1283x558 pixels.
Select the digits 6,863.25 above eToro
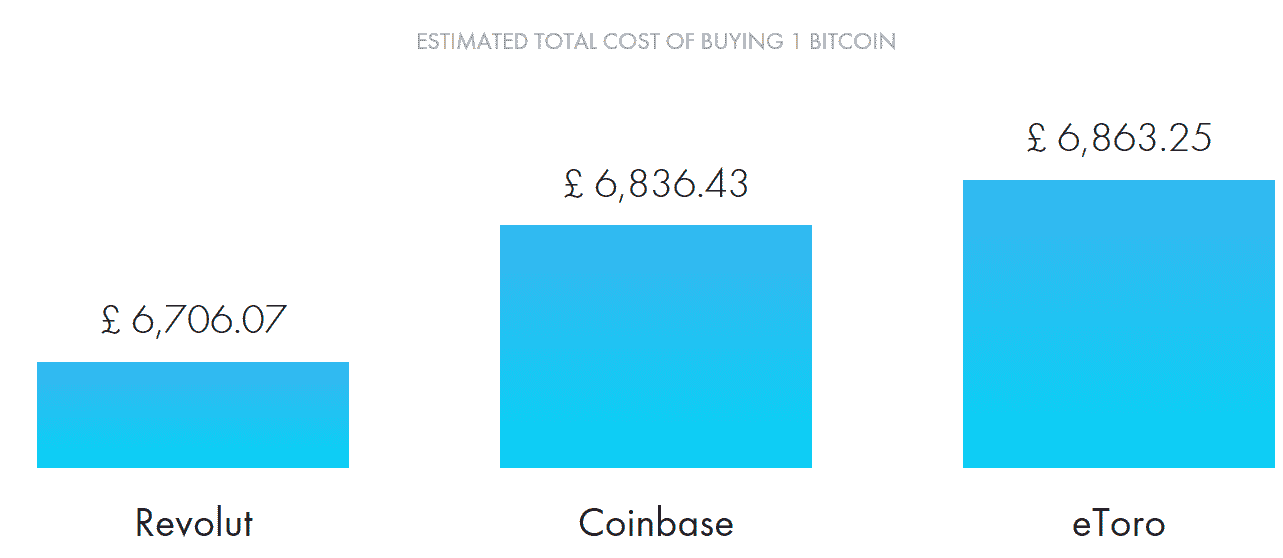[1134, 138]
